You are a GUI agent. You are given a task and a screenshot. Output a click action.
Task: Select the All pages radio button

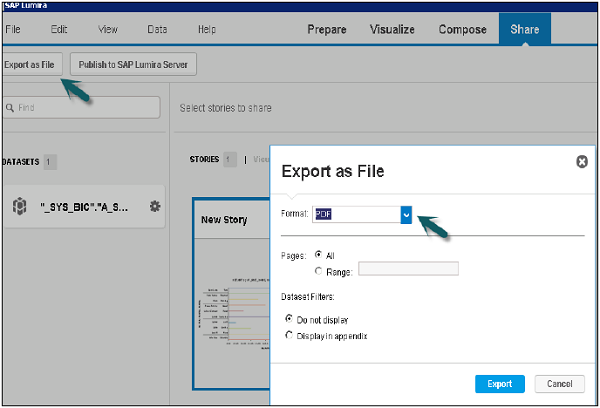318,254
